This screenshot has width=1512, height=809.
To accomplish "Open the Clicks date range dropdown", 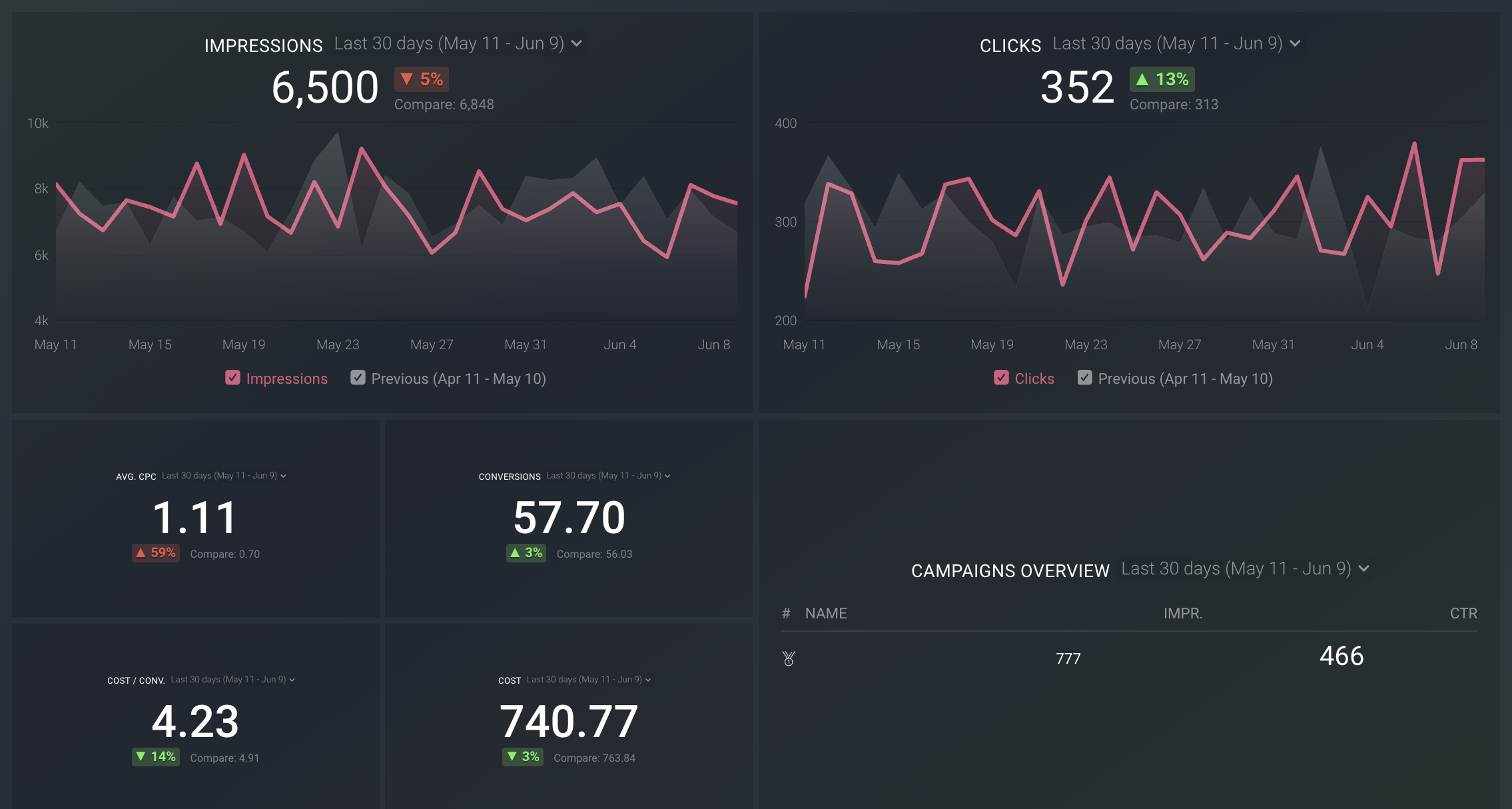I will [x=1177, y=43].
